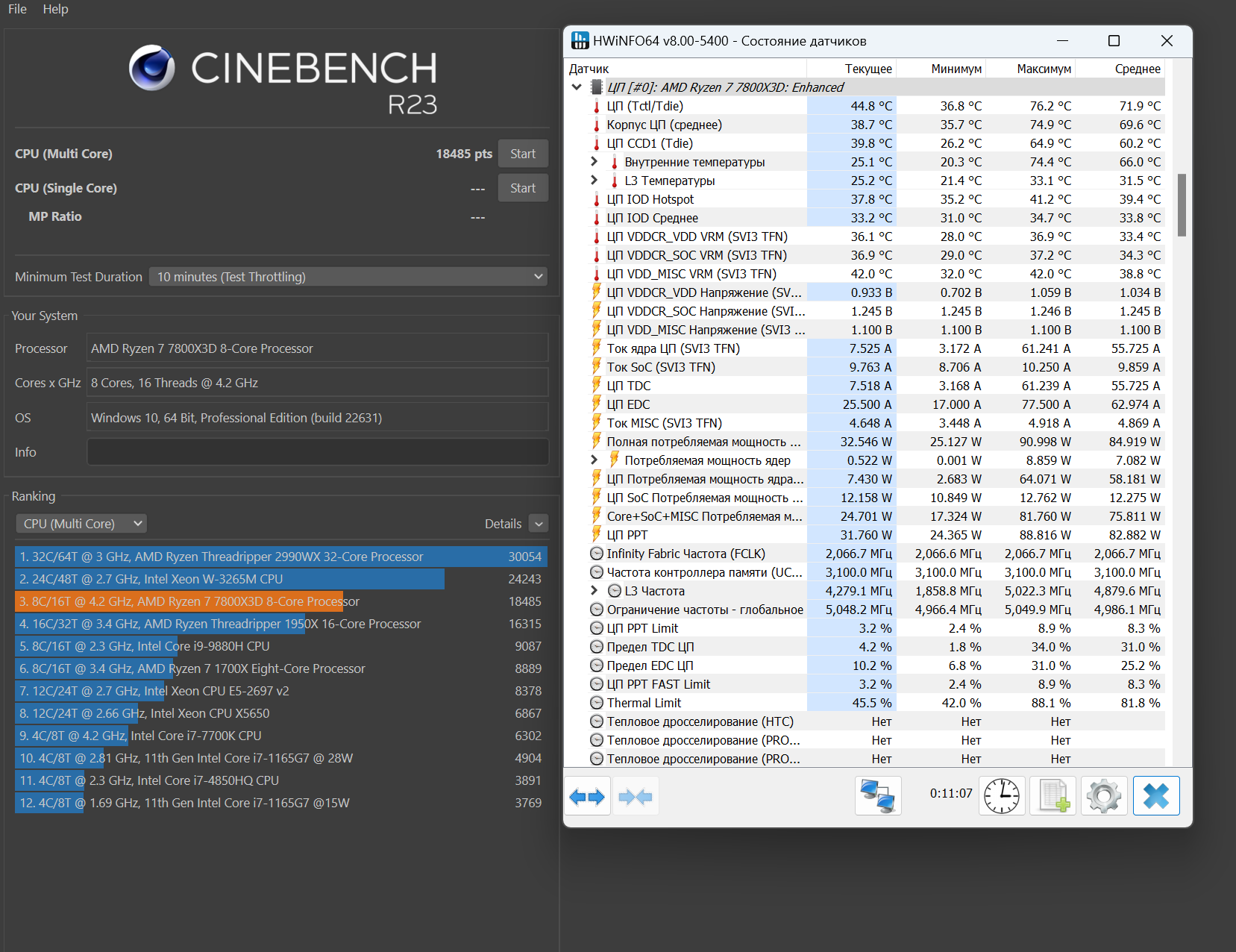Click the Тепловое дросселирование (HTC) sensor row label

[x=700, y=721]
